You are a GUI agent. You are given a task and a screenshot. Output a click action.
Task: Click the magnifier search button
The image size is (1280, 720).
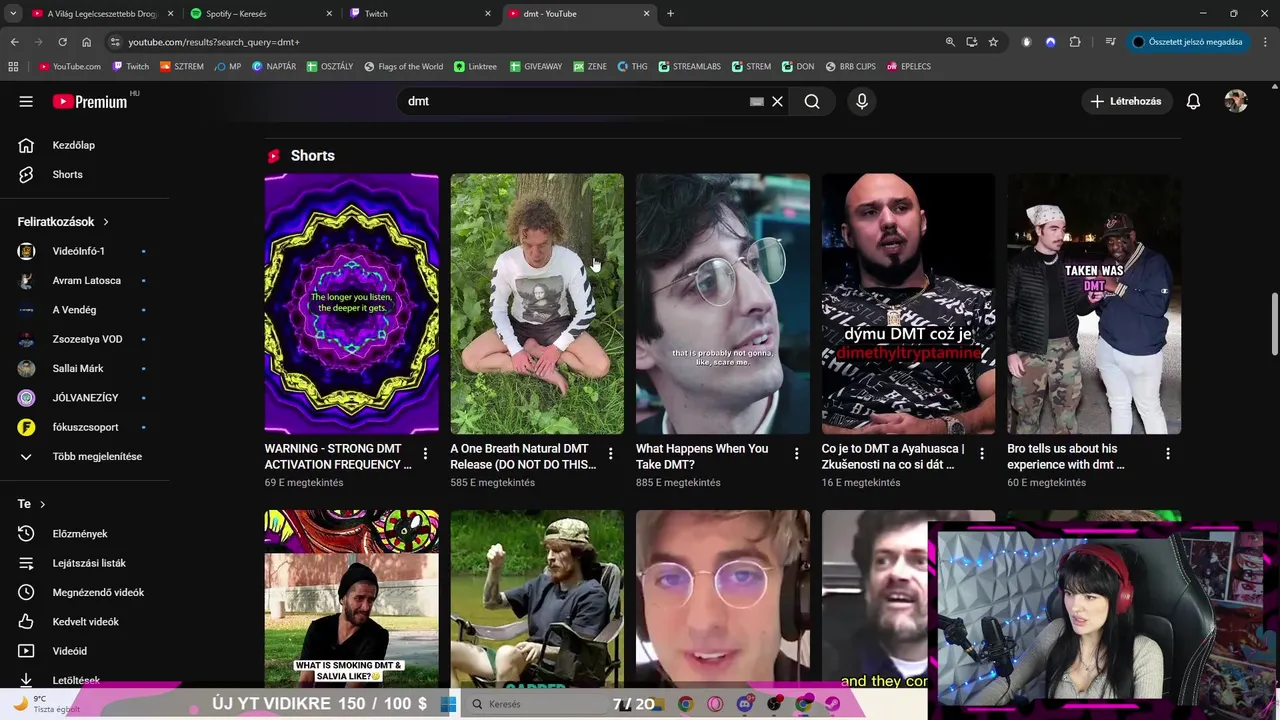pos(812,101)
